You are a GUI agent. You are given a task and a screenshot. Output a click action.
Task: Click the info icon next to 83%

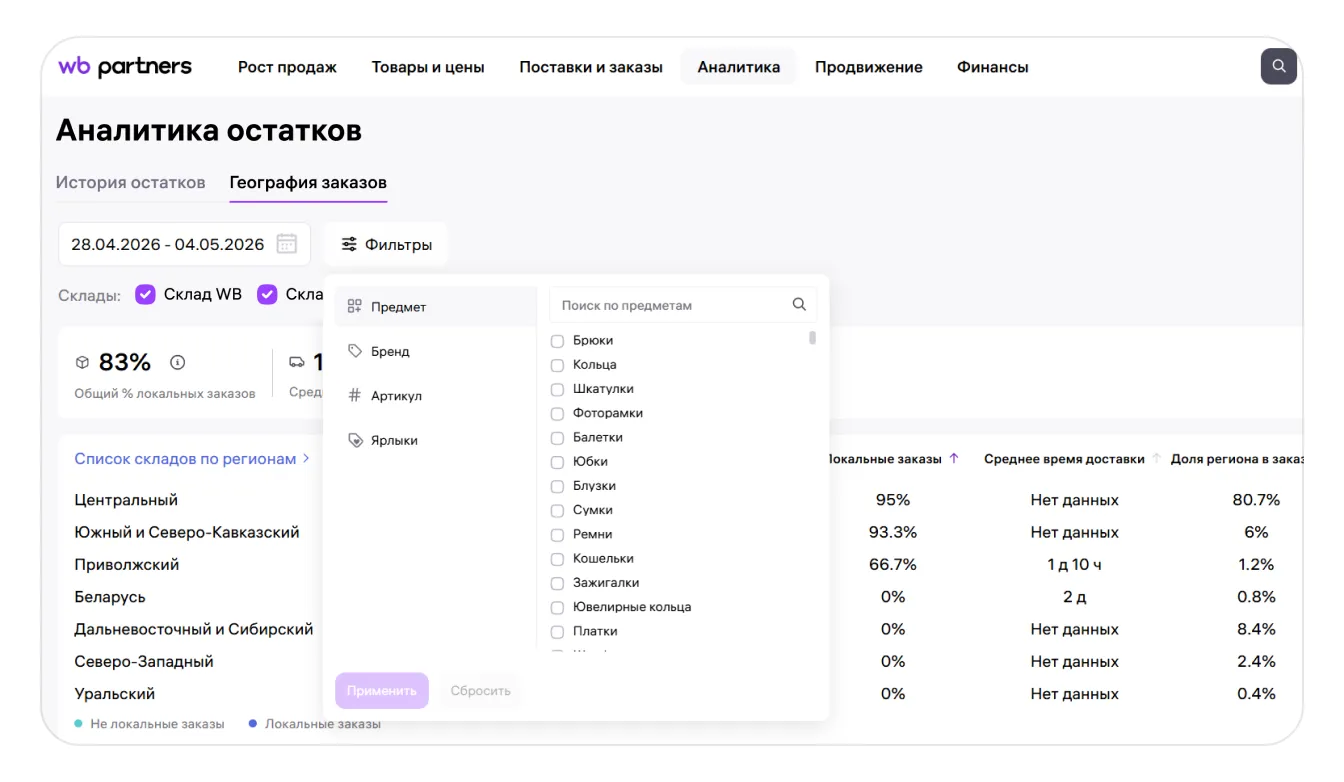click(178, 362)
